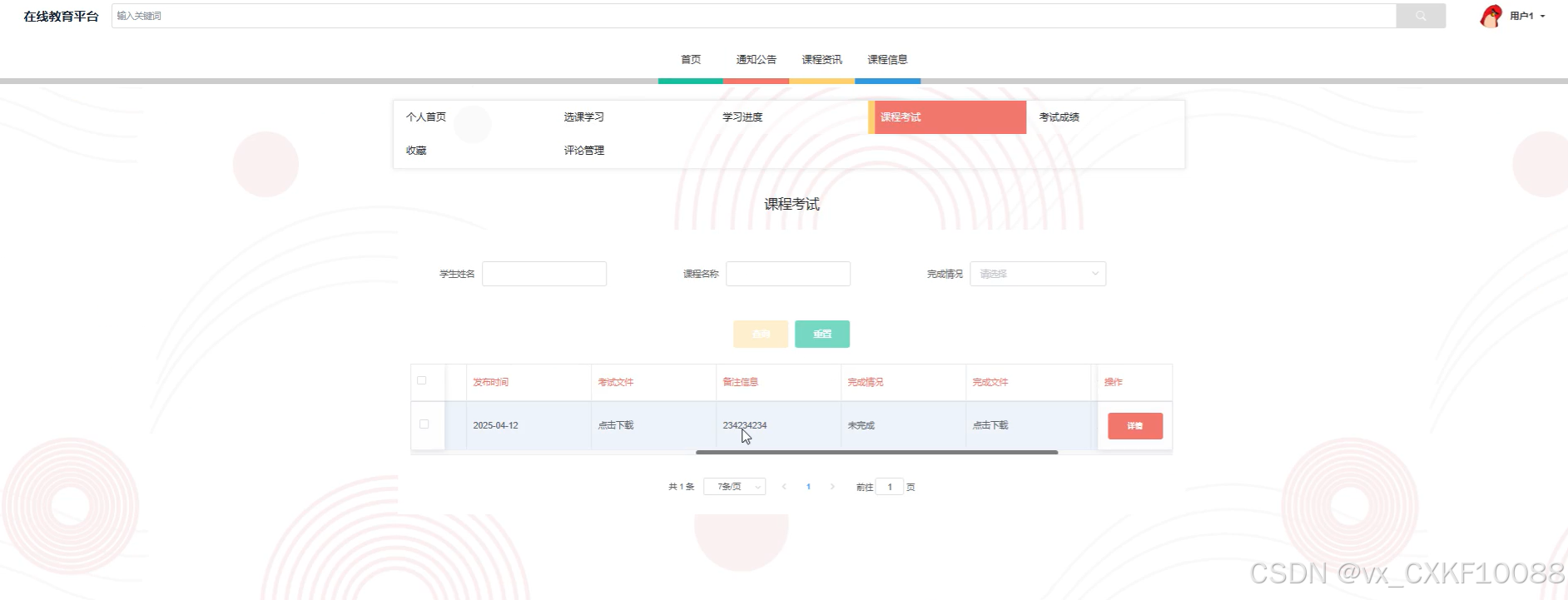
Task: Open 课程资讯 in the top navigation
Action: [x=821, y=60]
